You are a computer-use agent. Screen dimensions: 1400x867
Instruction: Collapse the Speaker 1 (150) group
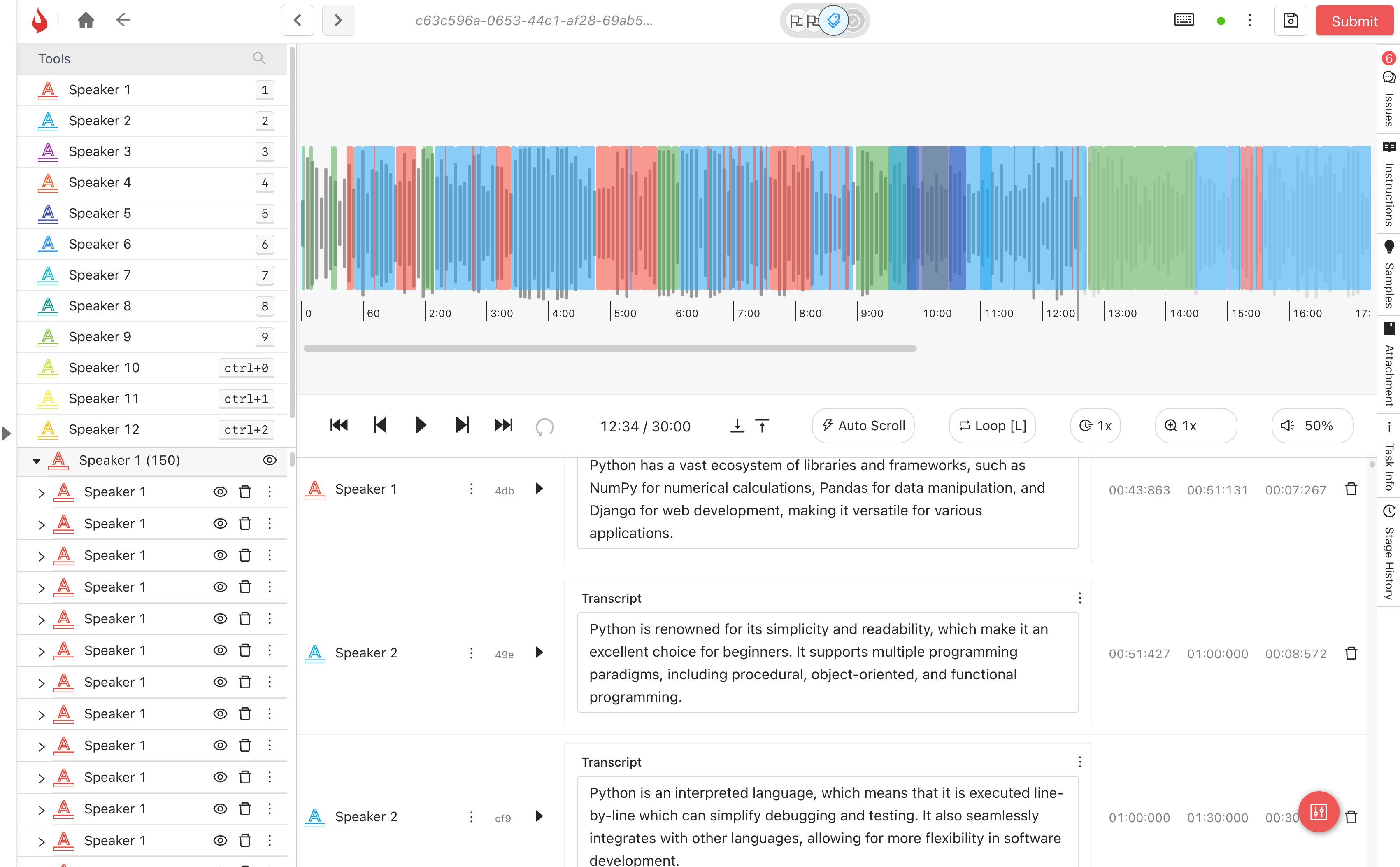(x=37, y=461)
